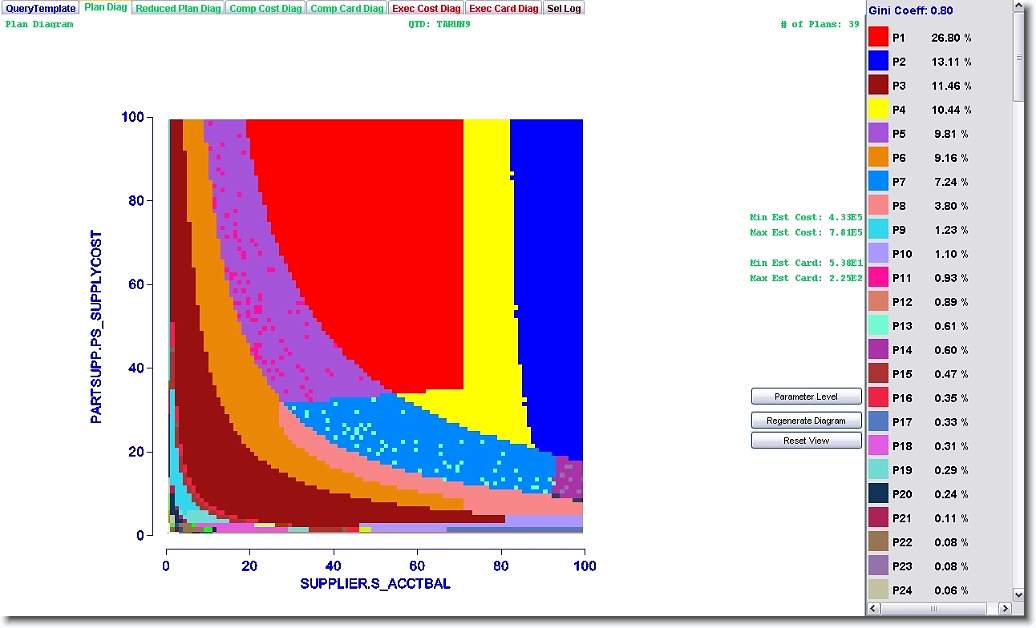Click the dark navy P20 swatch

click(878, 493)
